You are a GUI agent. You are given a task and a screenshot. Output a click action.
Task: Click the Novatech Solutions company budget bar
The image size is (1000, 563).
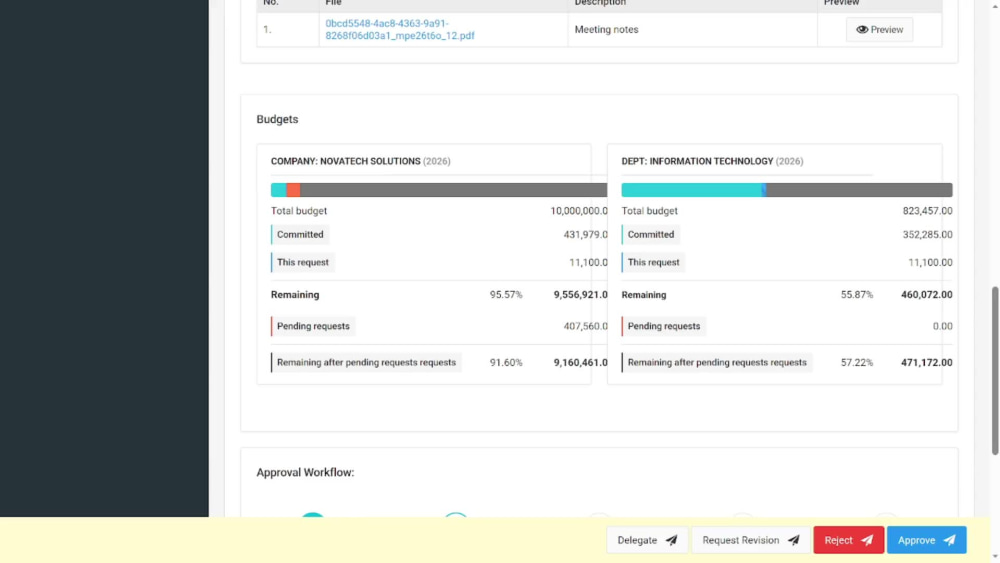point(439,190)
